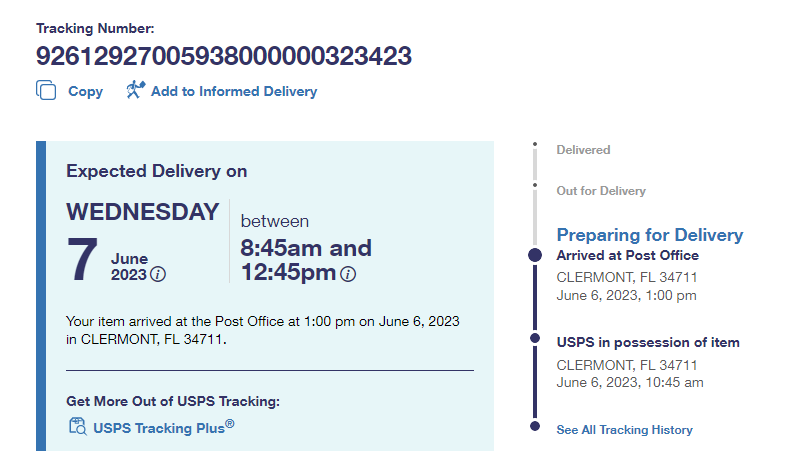Click the Delivered timeline dot
The image size is (789, 451).
coord(535,149)
